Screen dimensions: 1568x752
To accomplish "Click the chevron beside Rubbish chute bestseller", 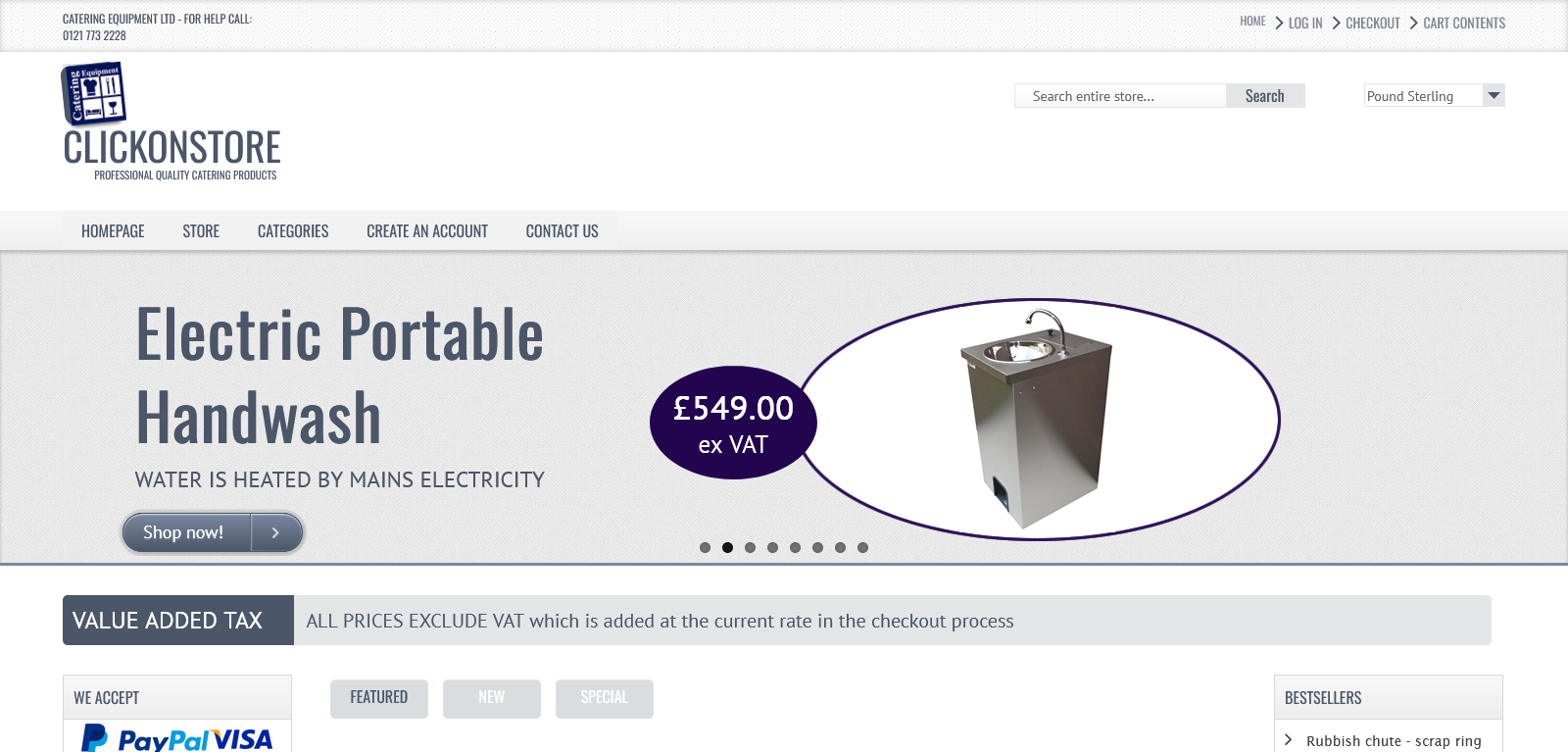I will pos(1289,740).
